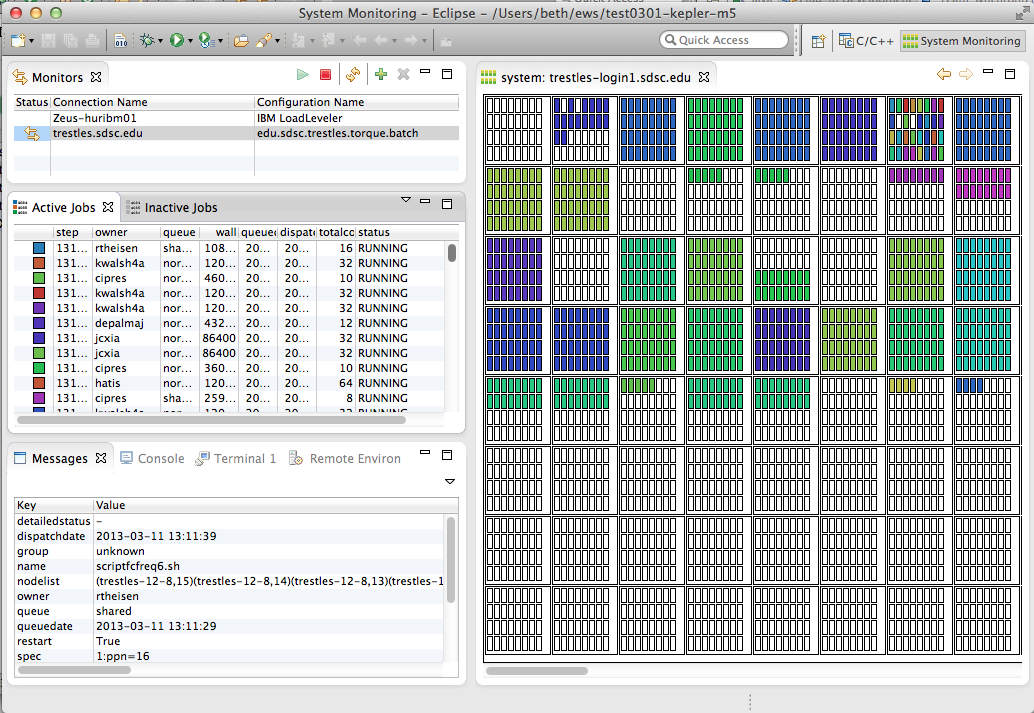1034x713 pixels.
Task: Click the color swatch for depalmaj's job
Action: 39,323
